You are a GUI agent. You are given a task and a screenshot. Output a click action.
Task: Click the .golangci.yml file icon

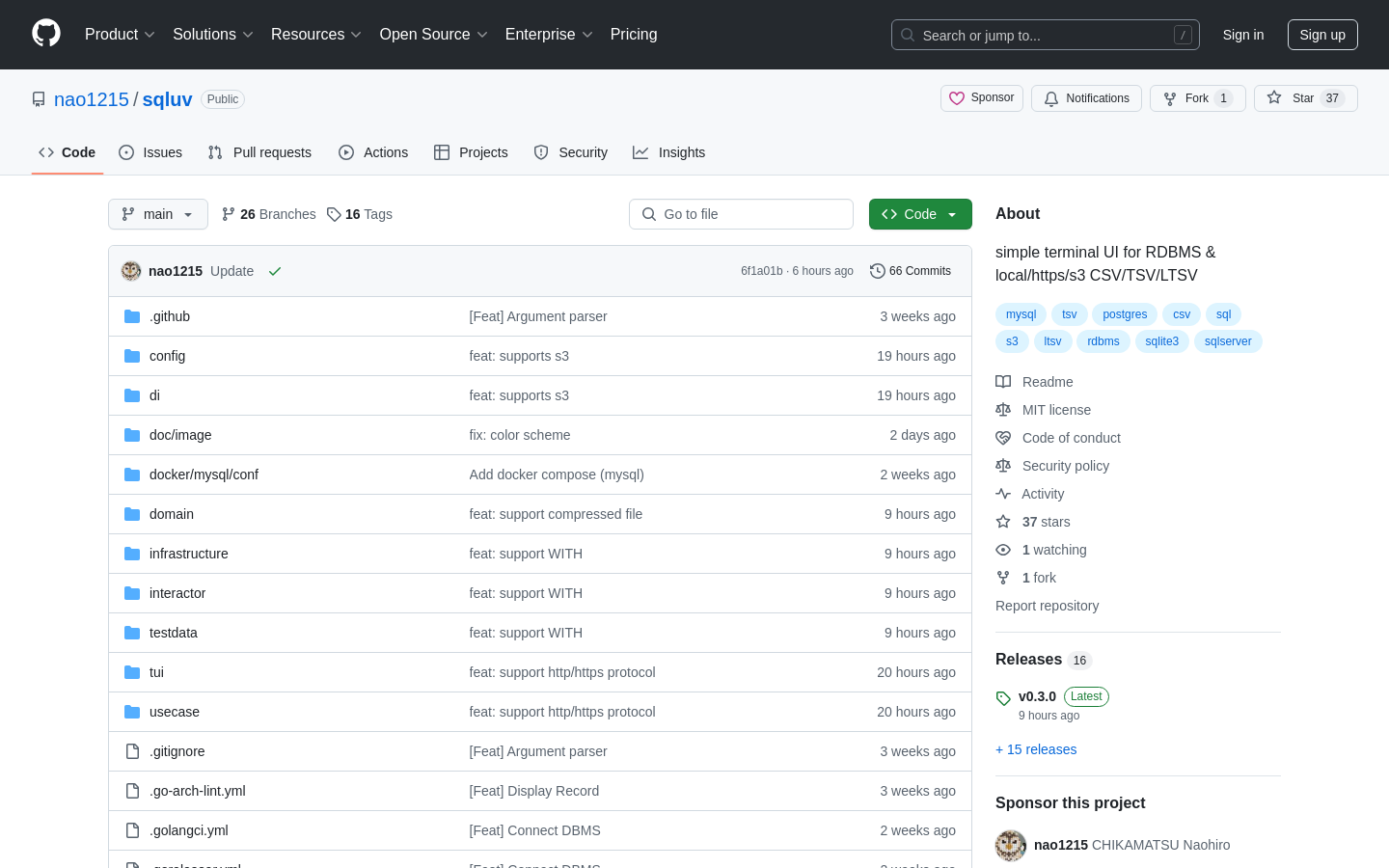coord(132,830)
